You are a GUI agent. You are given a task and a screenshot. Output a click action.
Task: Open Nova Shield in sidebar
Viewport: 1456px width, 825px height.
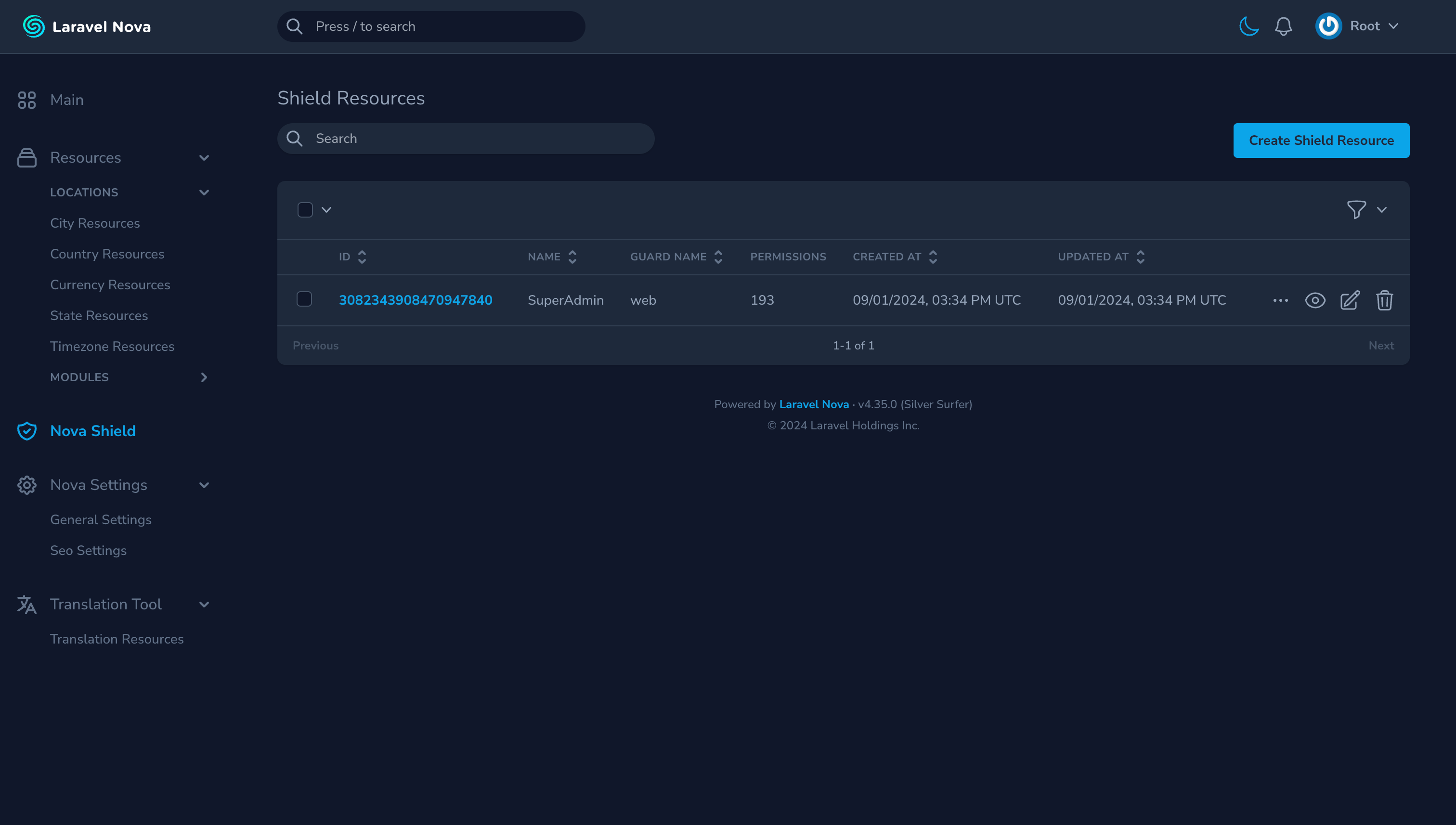coord(92,431)
